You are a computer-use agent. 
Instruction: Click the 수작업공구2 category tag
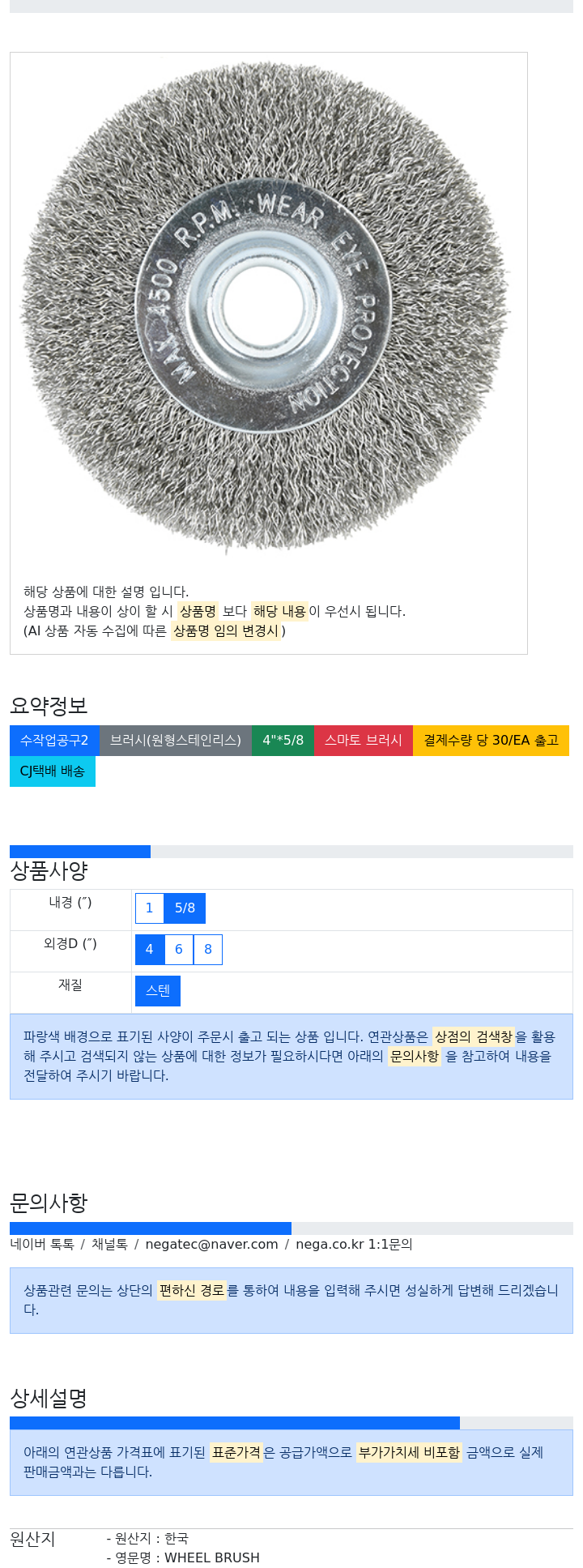[x=54, y=741]
